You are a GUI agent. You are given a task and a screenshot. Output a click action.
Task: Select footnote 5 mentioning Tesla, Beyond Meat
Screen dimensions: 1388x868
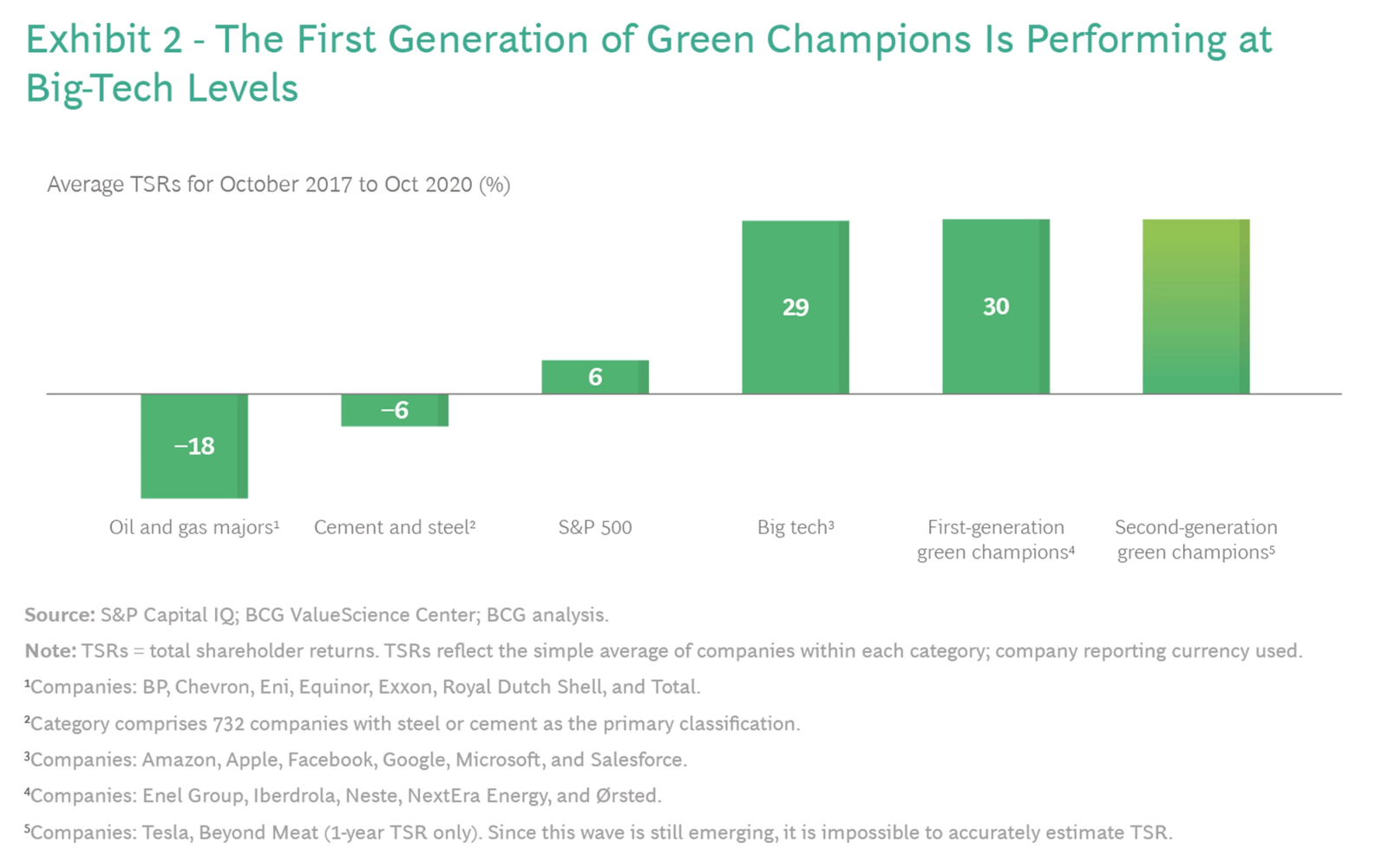pyautogui.click(x=599, y=833)
